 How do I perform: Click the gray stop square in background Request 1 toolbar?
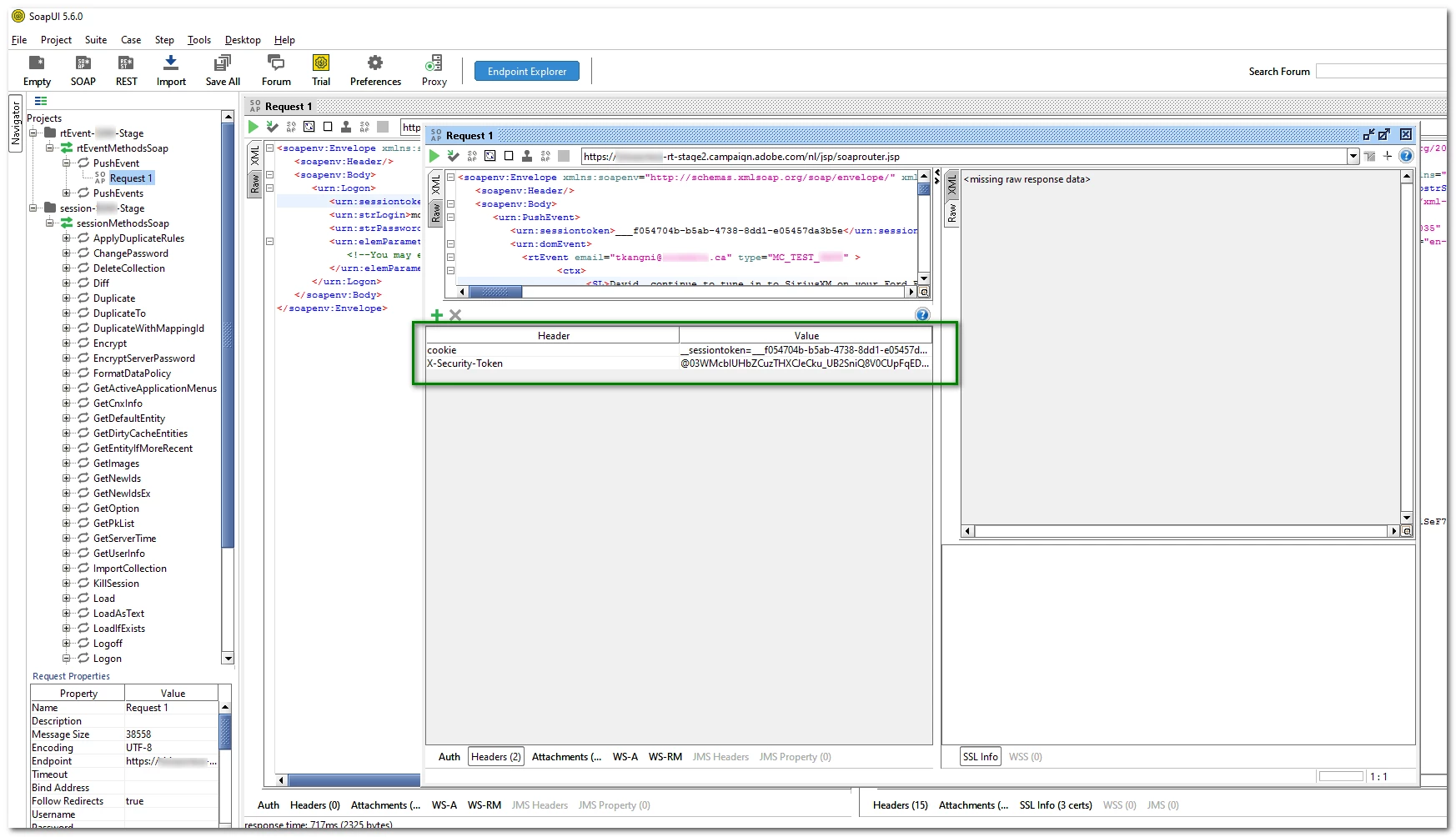pos(383,127)
